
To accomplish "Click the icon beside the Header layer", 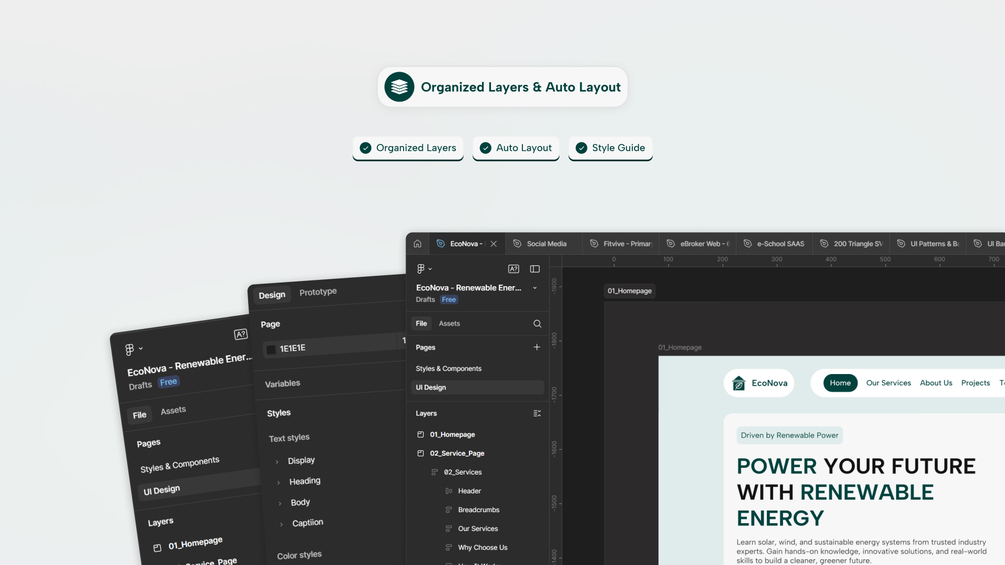I will pyautogui.click(x=449, y=491).
